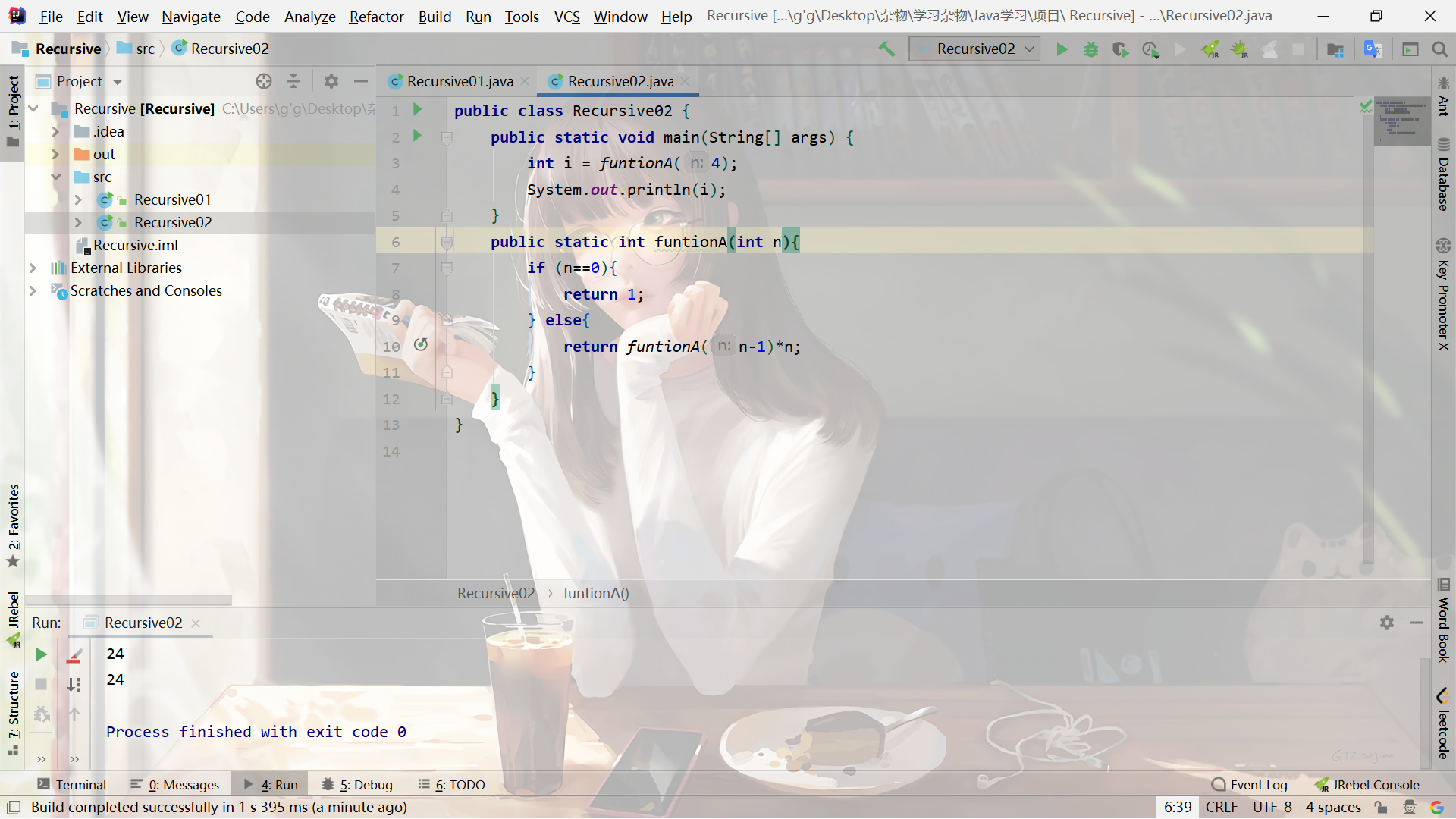
Task: Click the scroll to end icon in Run panel
Action: coord(74,684)
